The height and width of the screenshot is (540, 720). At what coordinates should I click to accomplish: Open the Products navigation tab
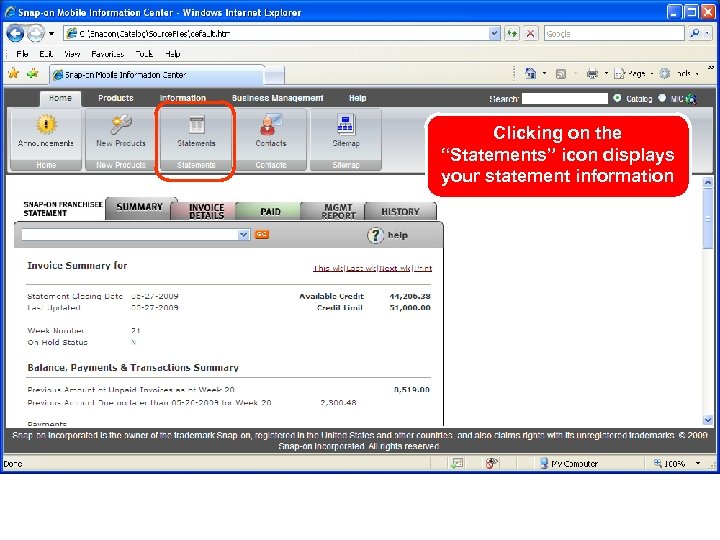point(116,98)
